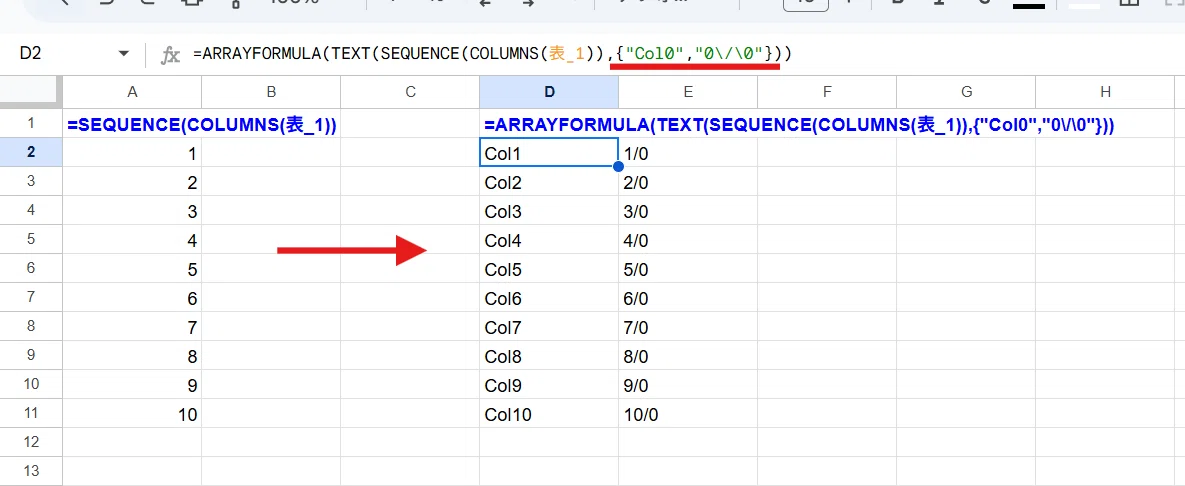Click the cell showing Col5
This screenshot has width=1185, height=486.
tap(549, 268)
